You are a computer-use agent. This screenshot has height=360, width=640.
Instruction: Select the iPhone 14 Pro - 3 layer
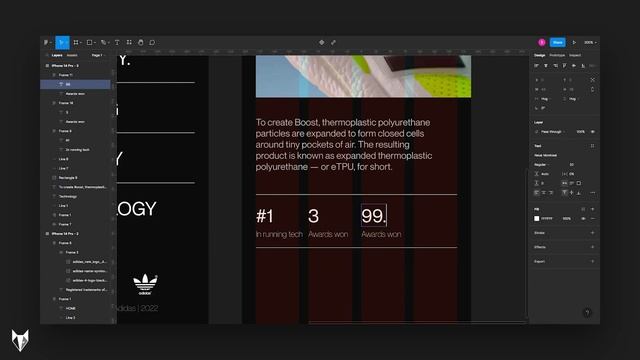[64, 66]
